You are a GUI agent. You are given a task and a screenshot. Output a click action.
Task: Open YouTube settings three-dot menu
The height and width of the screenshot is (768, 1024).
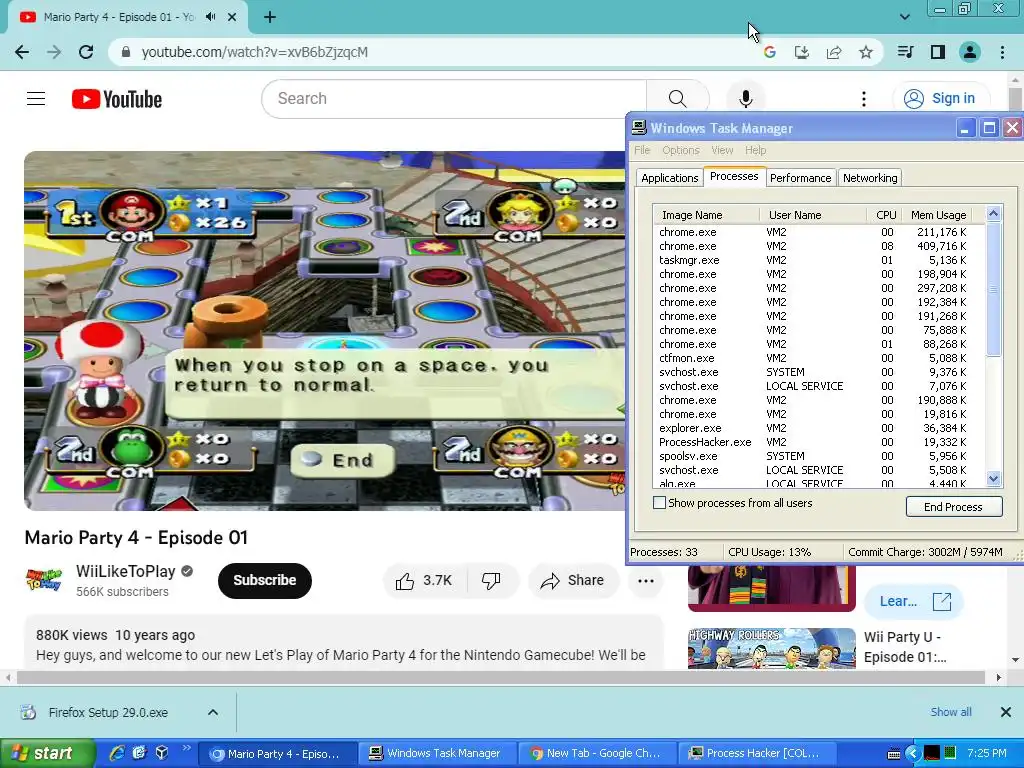(x=864, y=99)
